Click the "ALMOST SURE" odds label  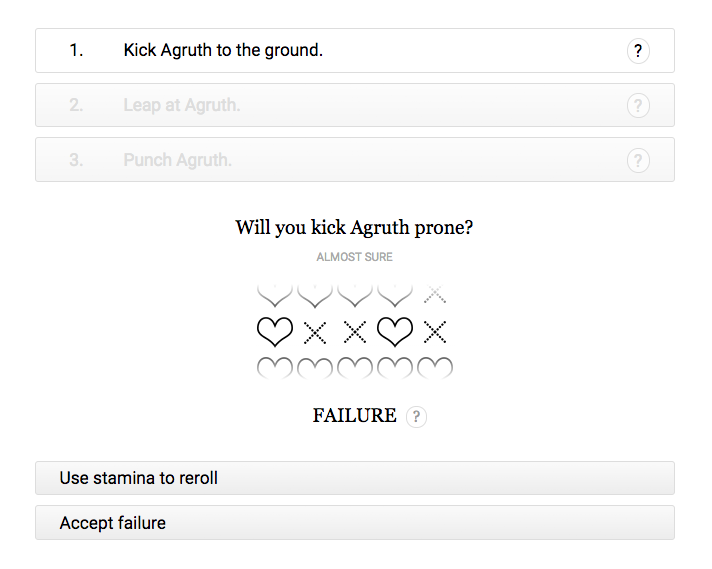[354, 257]
